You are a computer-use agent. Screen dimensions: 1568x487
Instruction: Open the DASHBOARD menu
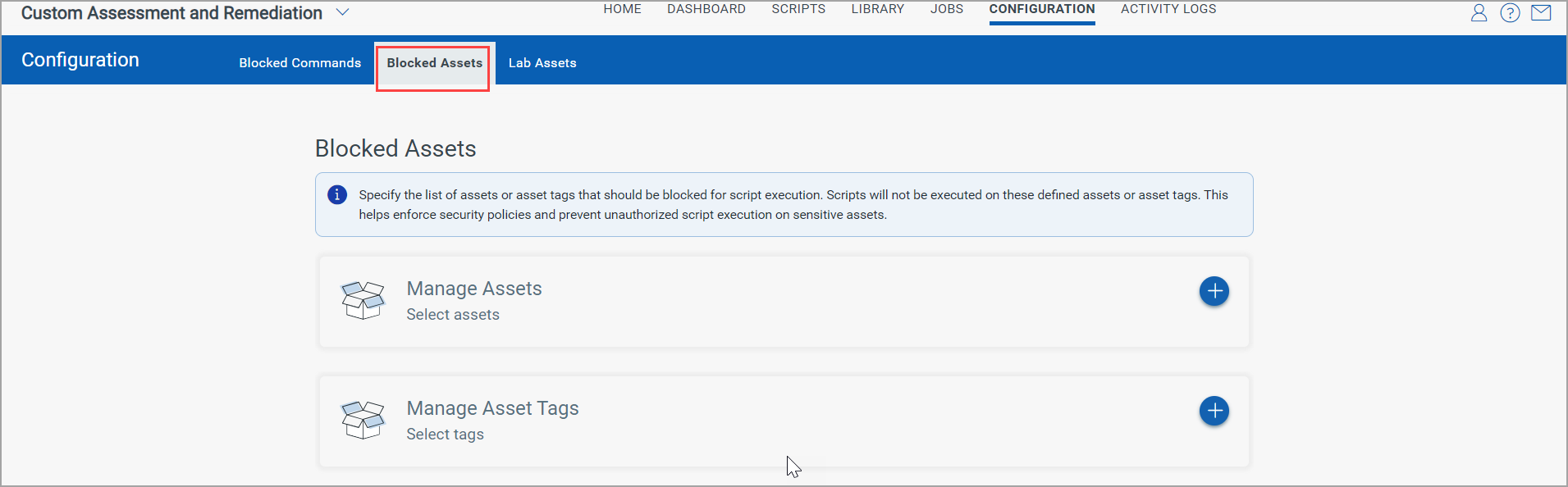coord(706,9)
